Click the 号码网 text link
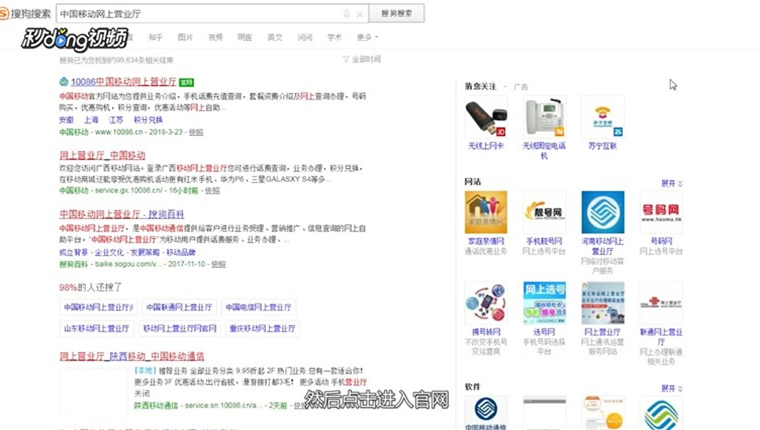The height and width of the screenshot is (430, 760). pos(661,241)
